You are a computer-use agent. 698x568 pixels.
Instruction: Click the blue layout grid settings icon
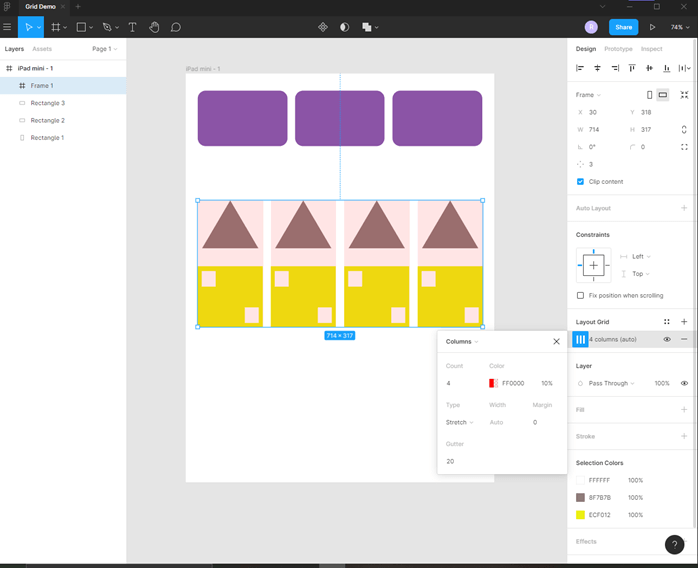pos(580,339)
